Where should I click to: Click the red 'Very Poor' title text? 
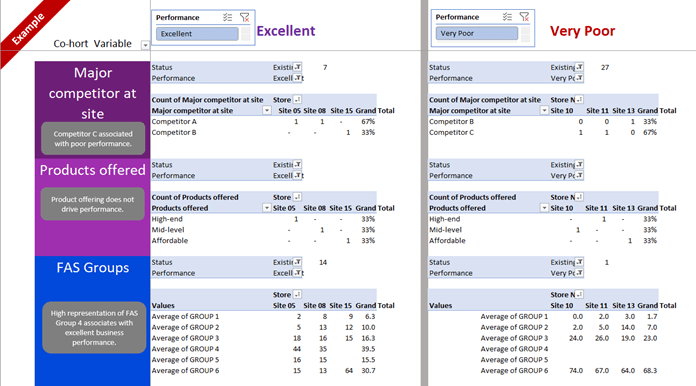pyautogui.click(x=582, y=31)
